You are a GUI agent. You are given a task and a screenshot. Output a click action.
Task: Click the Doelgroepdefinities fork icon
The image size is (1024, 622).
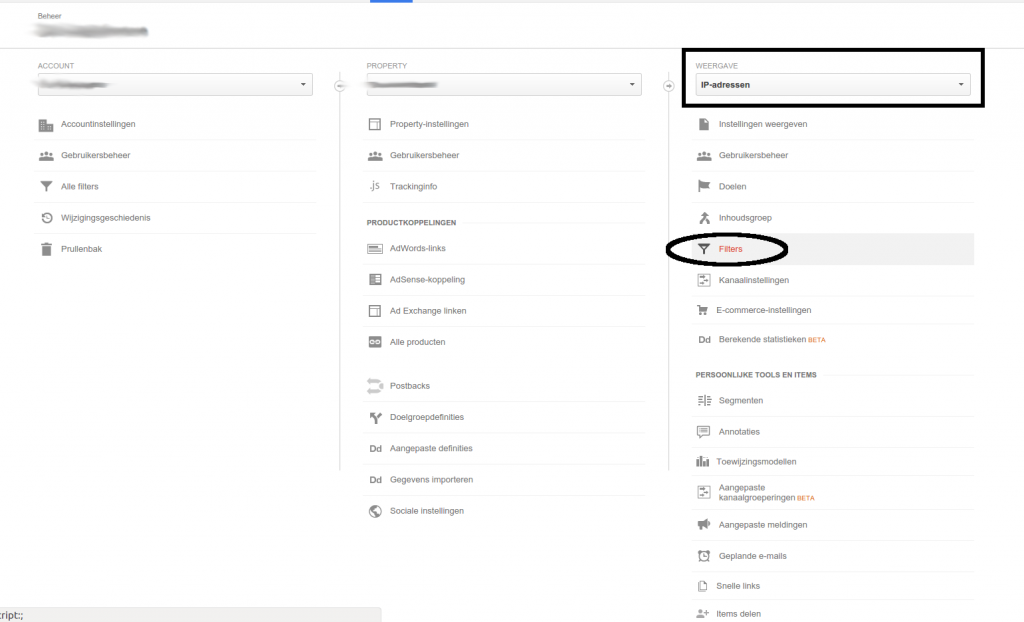pos(375,417)
